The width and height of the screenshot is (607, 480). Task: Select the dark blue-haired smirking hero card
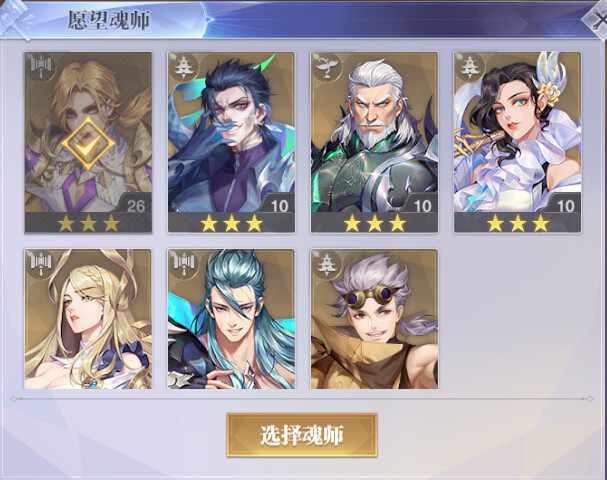pyautogui.click(x=231, y=142)
